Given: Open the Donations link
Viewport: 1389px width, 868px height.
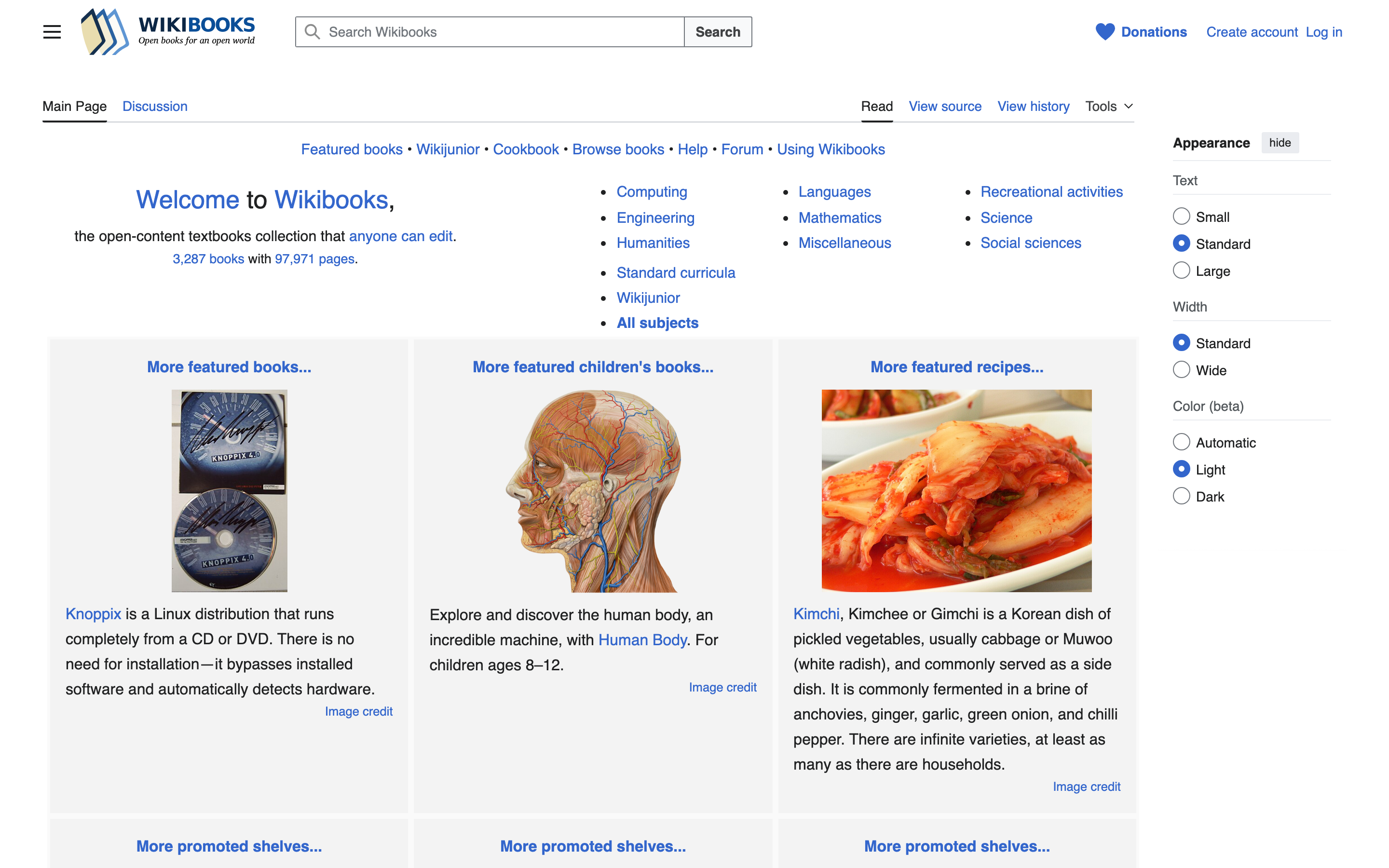Looking at the screenshot, I should [x=1154, y=31].
